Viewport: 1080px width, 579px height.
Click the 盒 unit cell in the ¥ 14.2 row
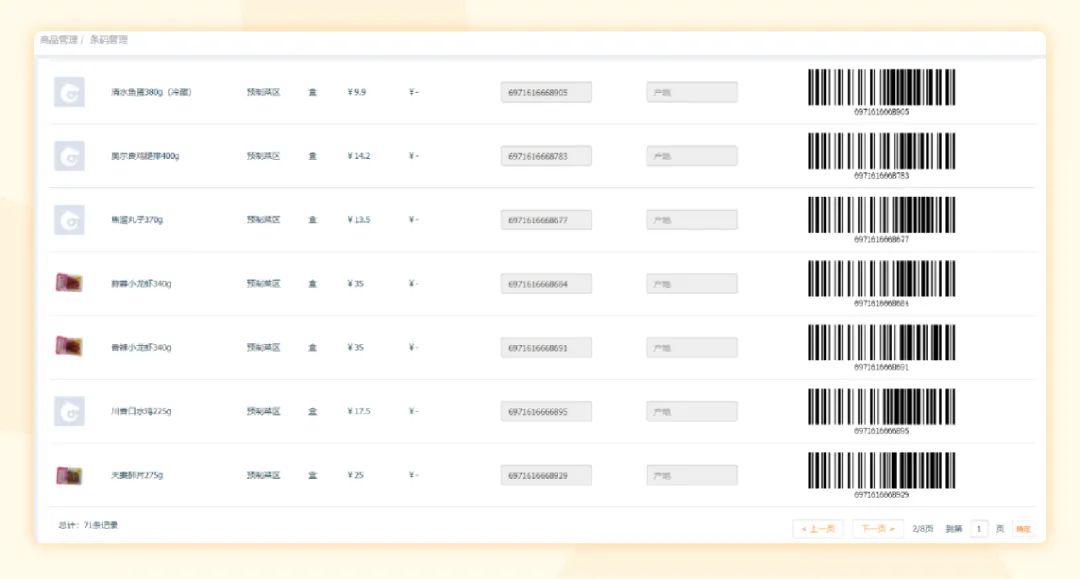(x=312, y=156)
